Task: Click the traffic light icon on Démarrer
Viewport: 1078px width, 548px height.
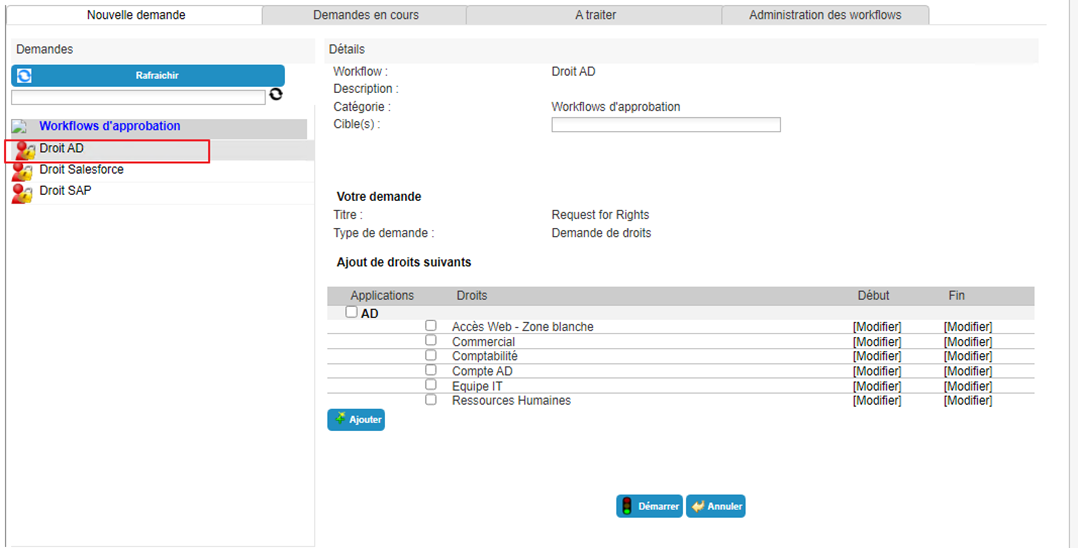Action: click(x=626, y=506)
